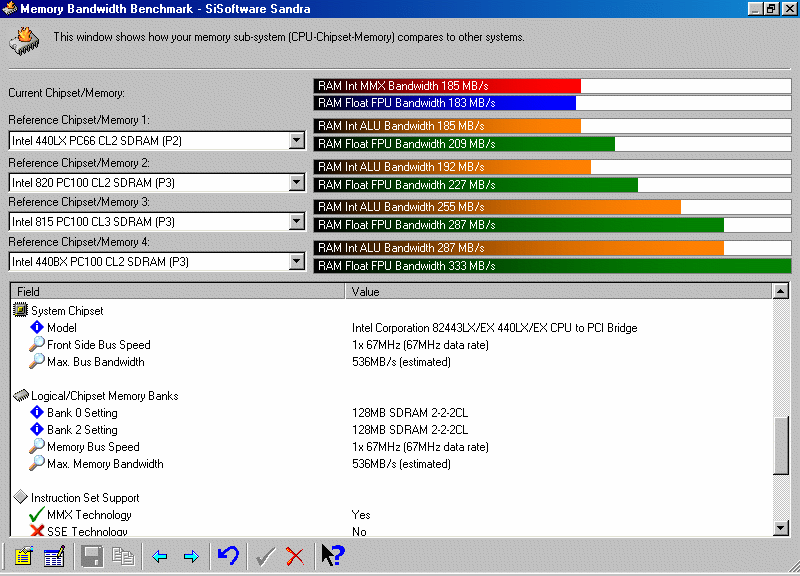Click the Intel 820 PC100 CL2 SDRAM combo box

tap(157, 182)
